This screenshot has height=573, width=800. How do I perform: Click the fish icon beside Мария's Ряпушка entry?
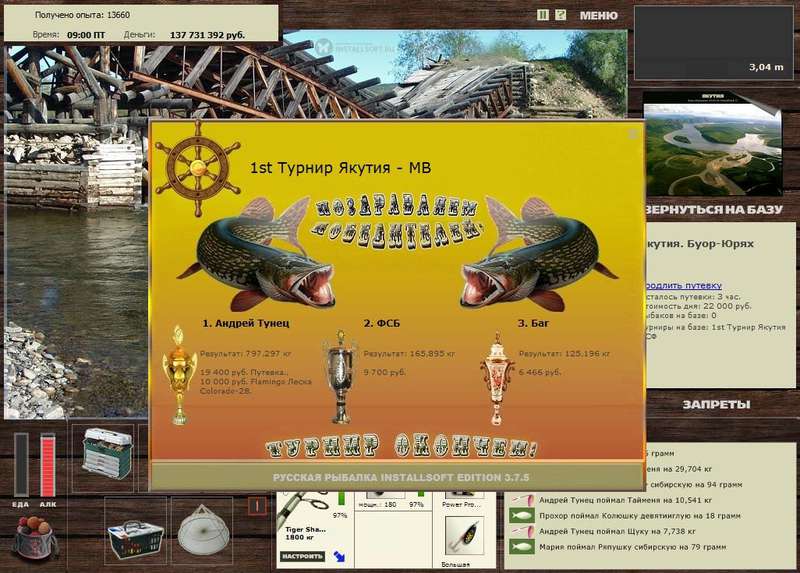point(522,547)
